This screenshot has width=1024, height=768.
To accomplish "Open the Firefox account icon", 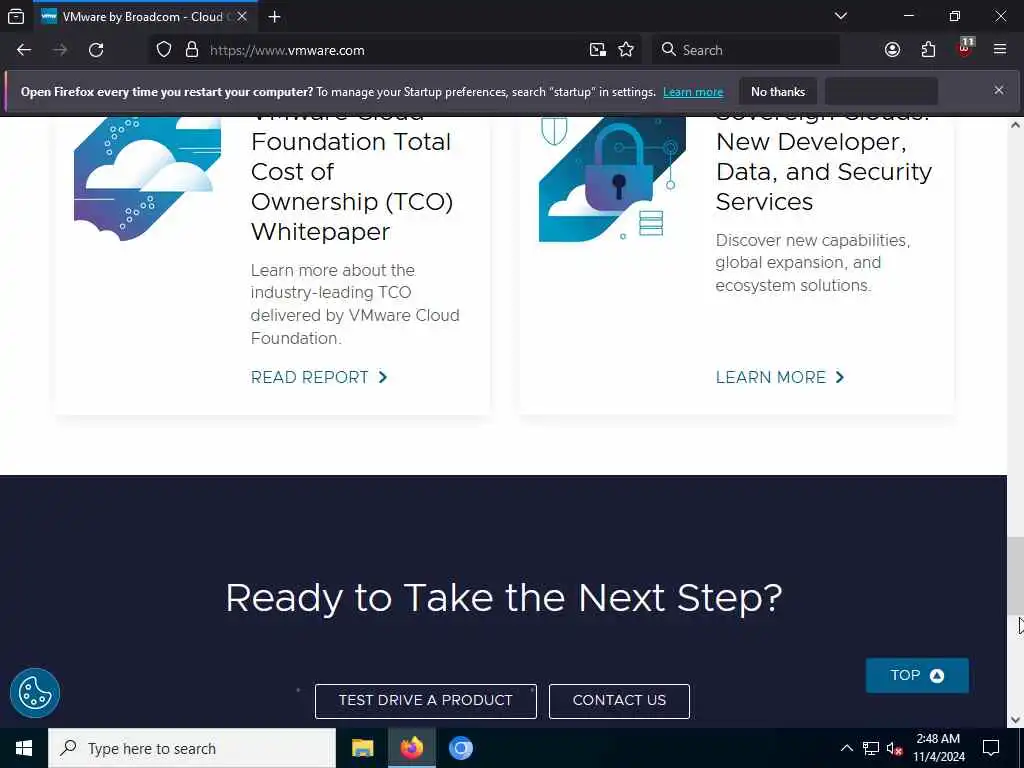I will point(892,50).
